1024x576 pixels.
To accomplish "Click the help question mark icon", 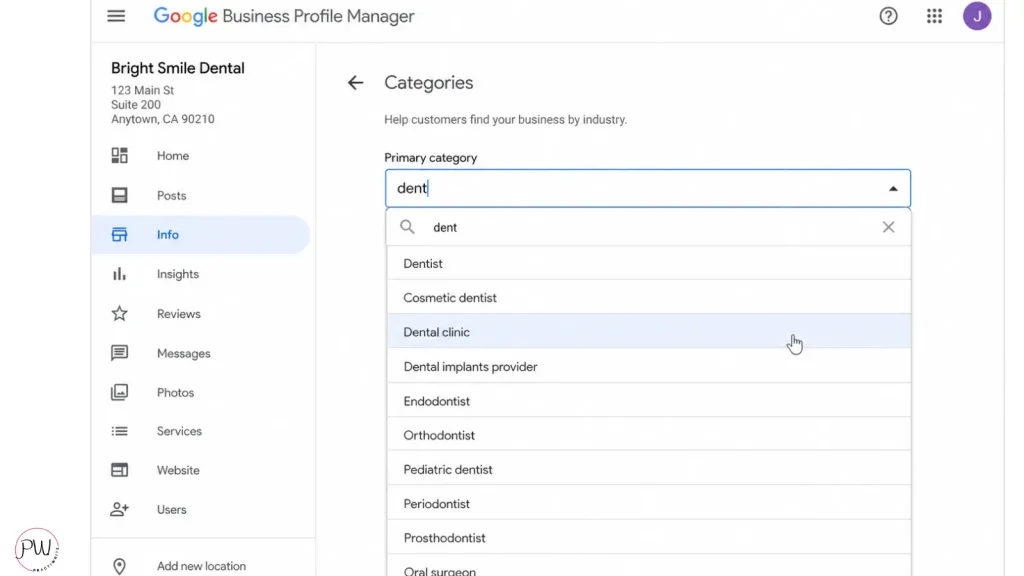I will tap(888, 16).
